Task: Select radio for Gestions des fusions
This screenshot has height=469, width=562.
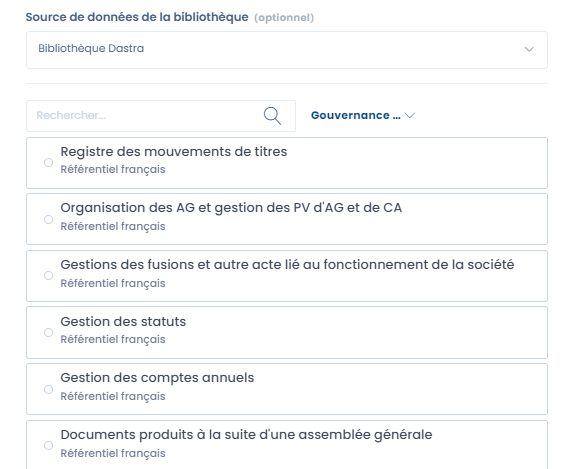Action: pos(48,276)
